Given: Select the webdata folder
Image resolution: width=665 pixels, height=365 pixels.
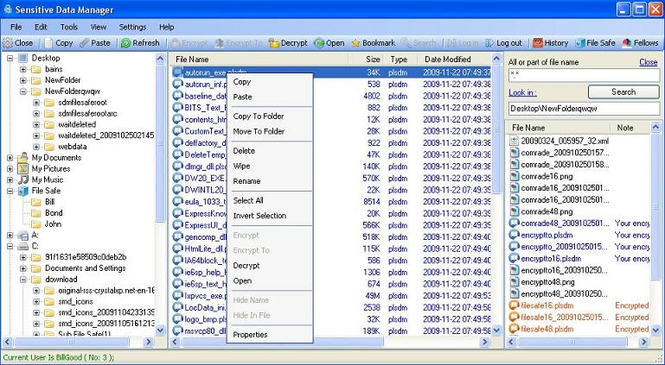Looking at the screenshot, I should (73, 147).
